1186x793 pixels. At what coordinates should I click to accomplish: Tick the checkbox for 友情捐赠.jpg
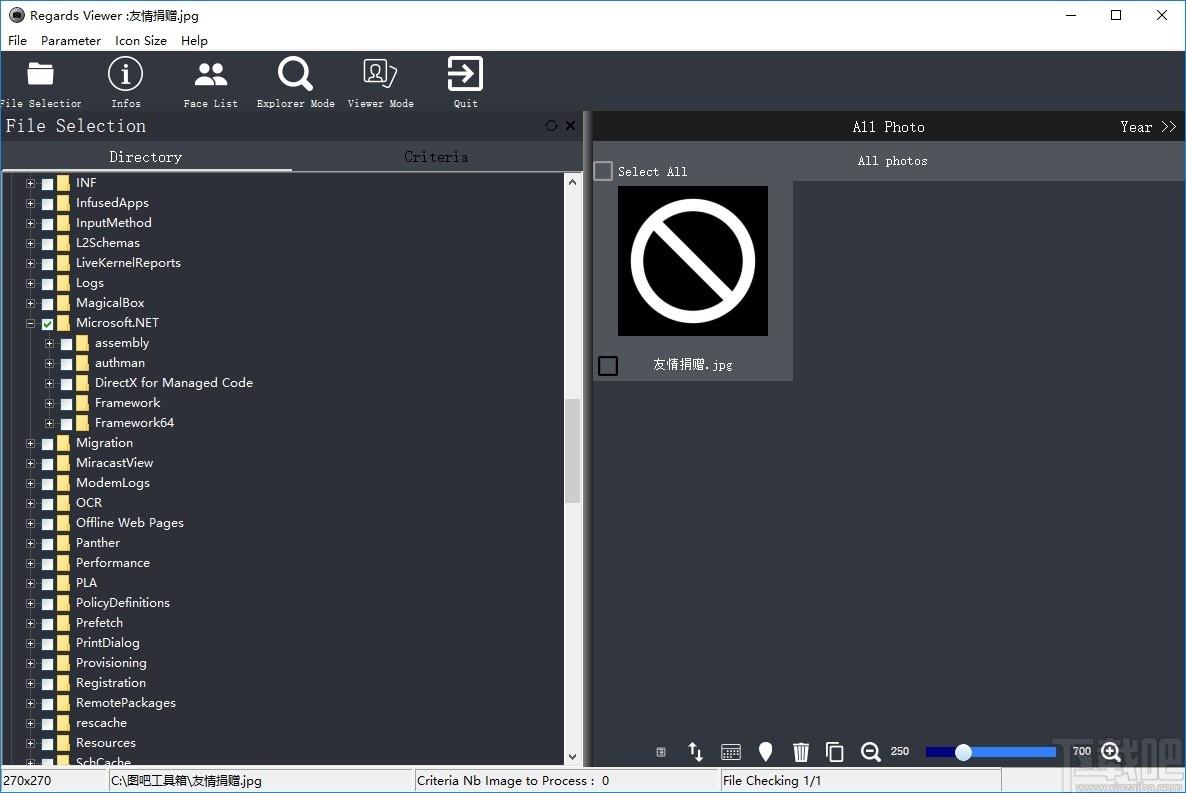pyautogui.click(x=608, y=365)
